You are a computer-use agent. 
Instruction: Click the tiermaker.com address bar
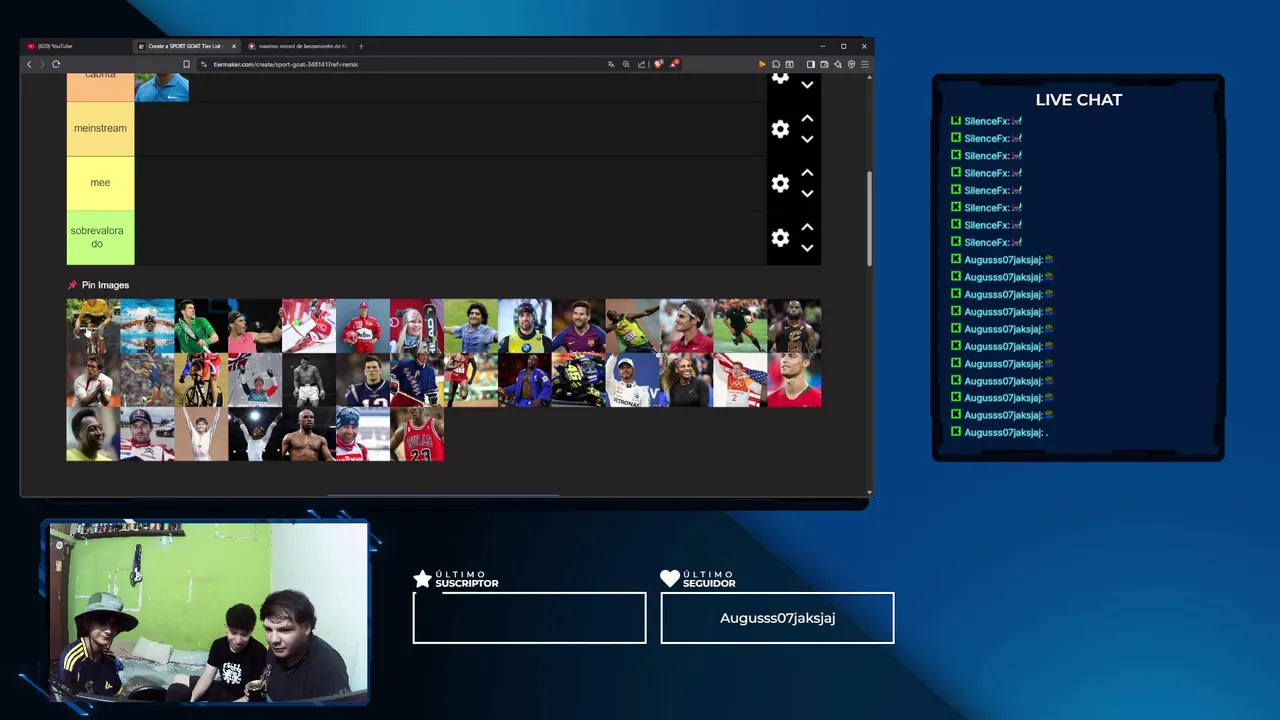click(400, 64)
